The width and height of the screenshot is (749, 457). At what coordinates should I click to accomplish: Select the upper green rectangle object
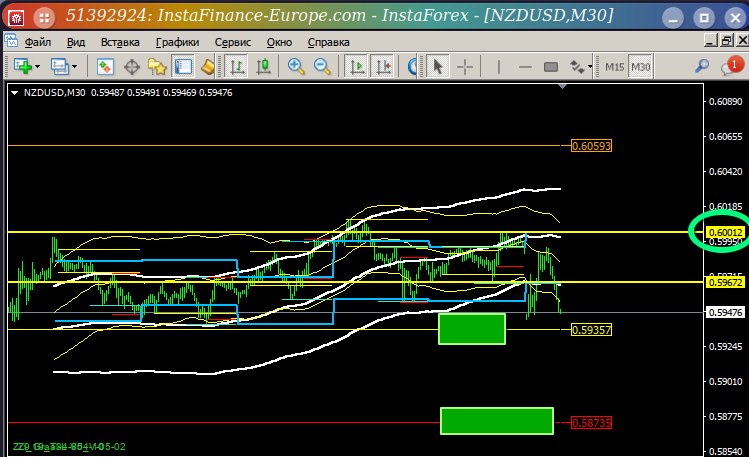click(472, 329)
